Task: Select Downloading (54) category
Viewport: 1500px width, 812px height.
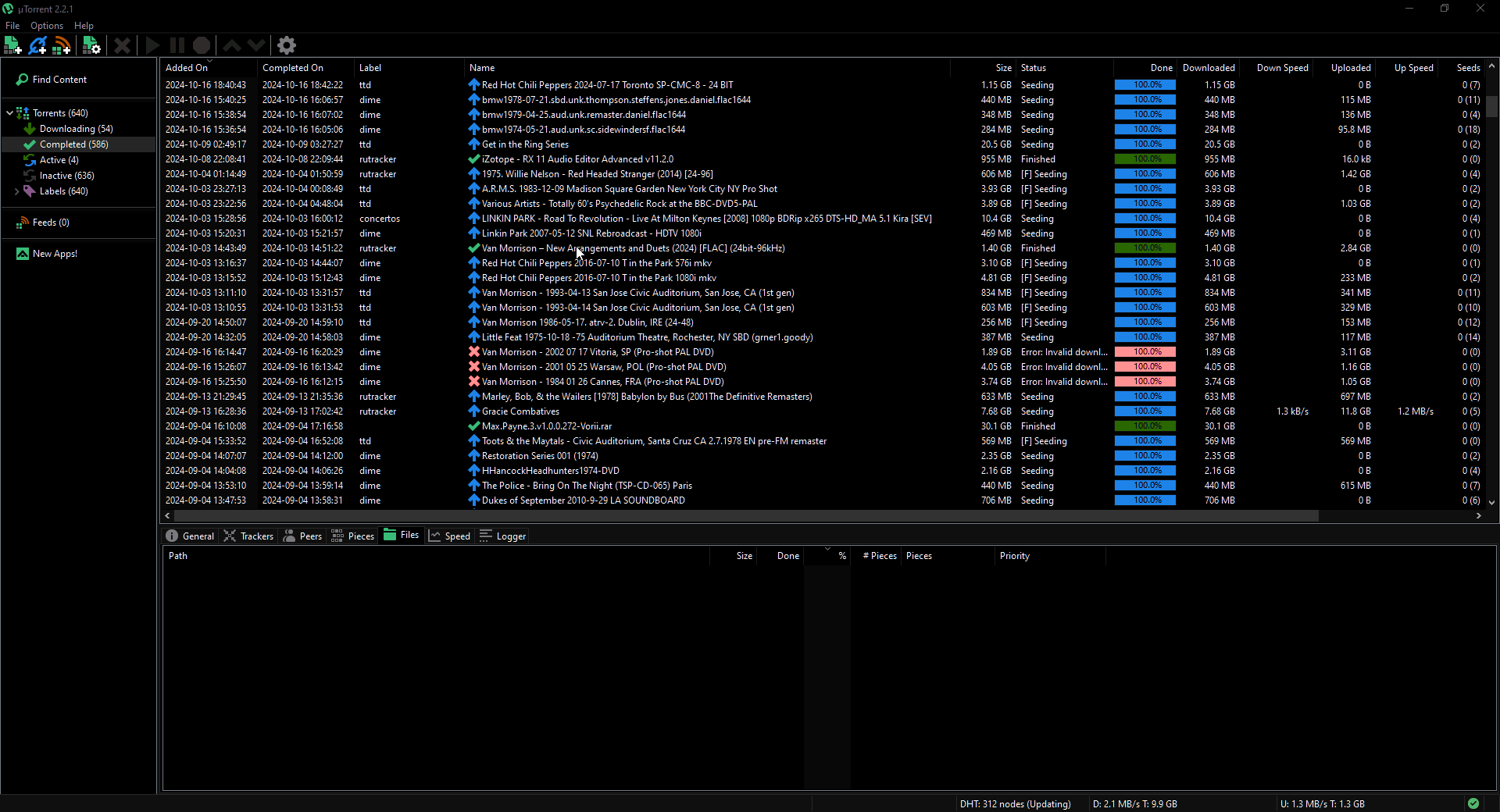Action: [76, 129]
